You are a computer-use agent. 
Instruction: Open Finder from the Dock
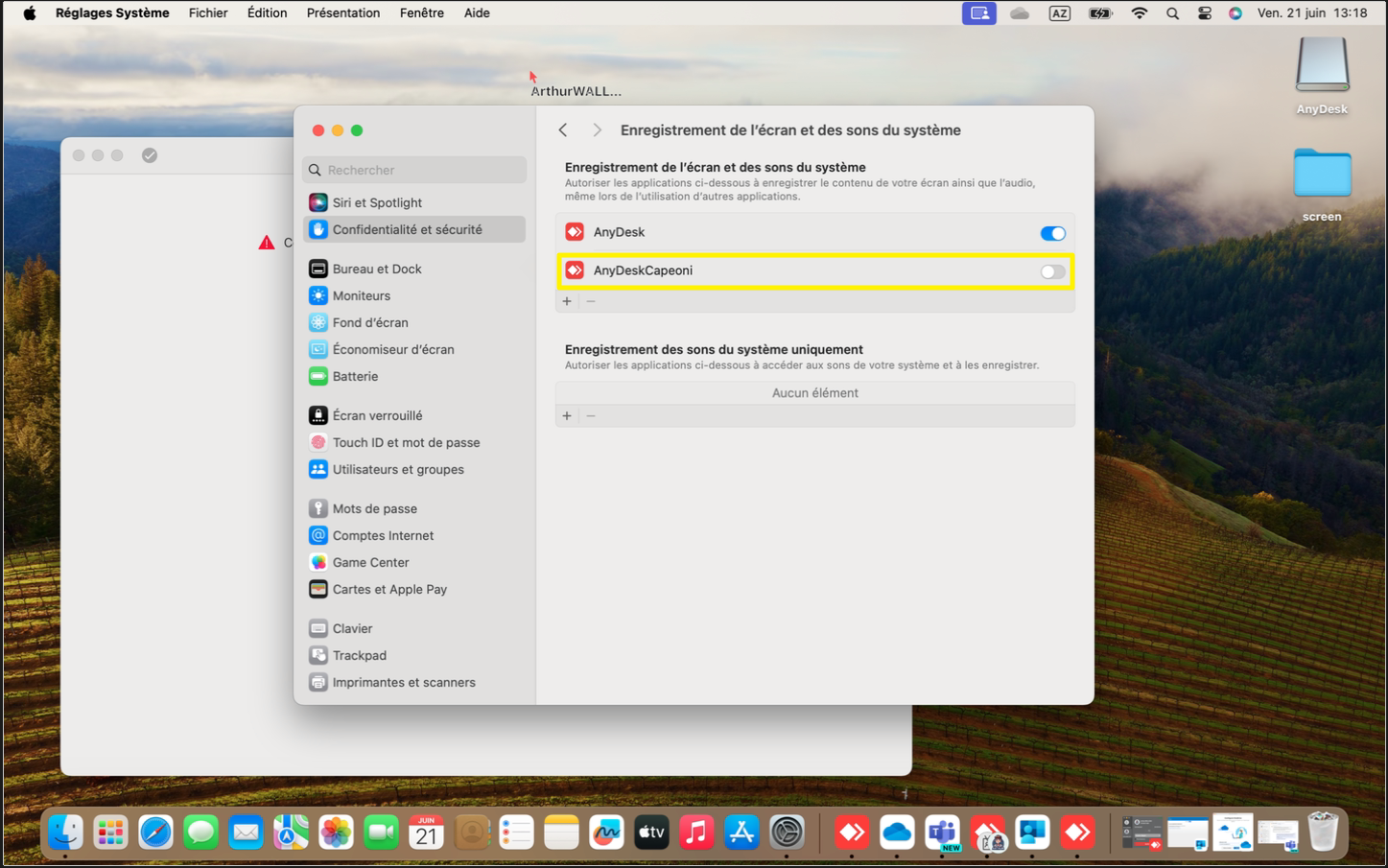click(65, 832)
